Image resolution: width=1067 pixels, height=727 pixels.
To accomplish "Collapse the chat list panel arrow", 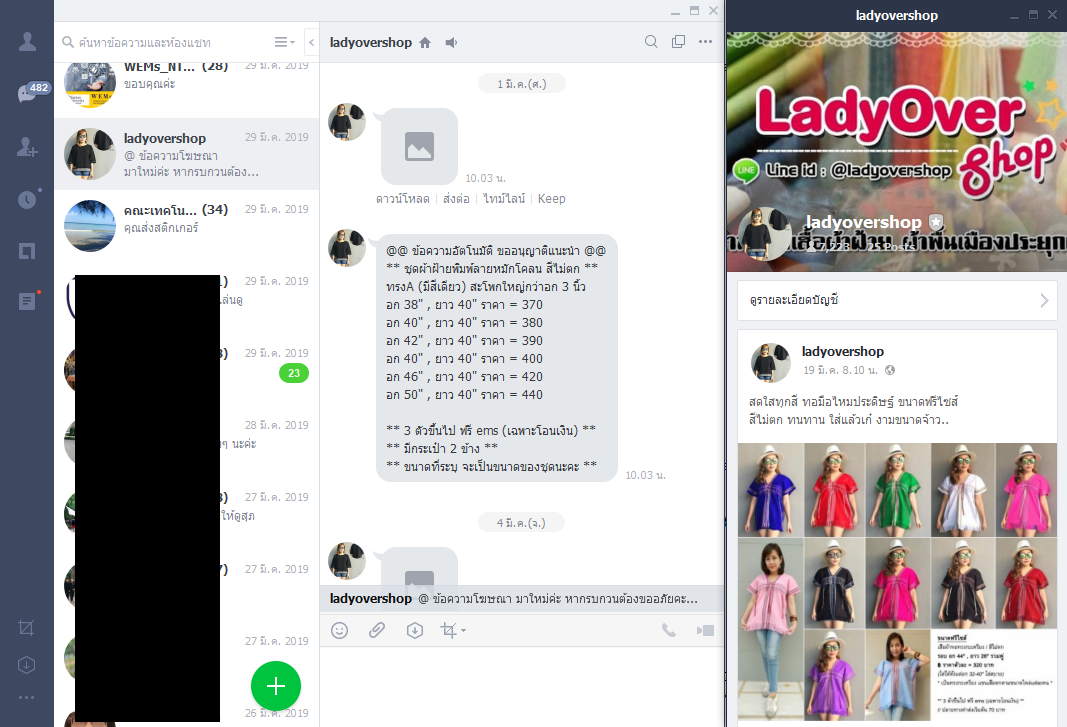I will (x=311, y=42).
